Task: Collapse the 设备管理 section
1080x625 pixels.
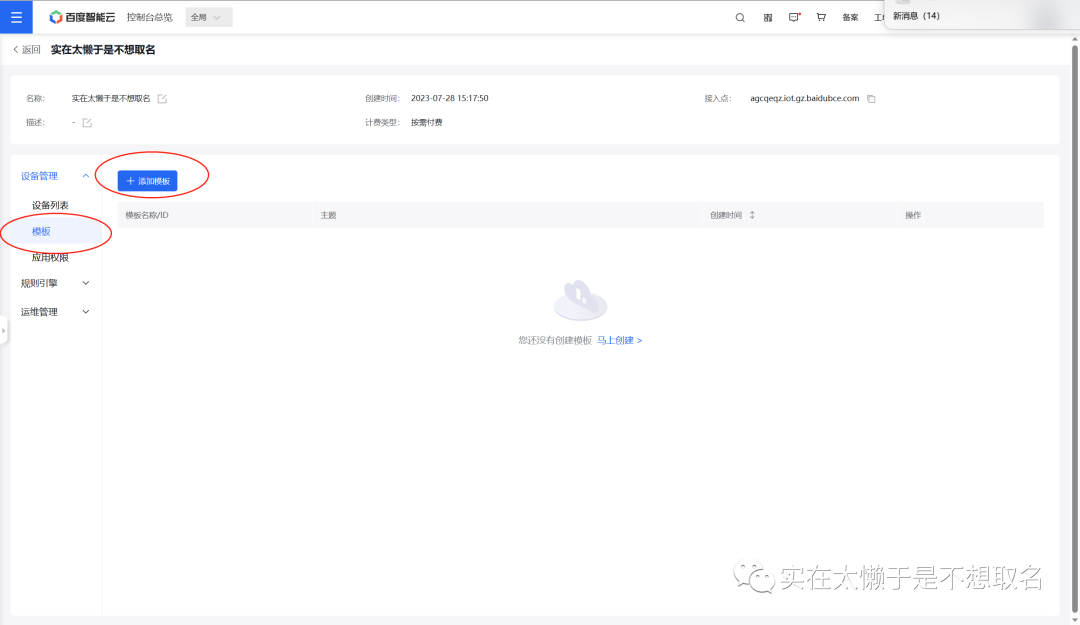Action: [85, 176]
